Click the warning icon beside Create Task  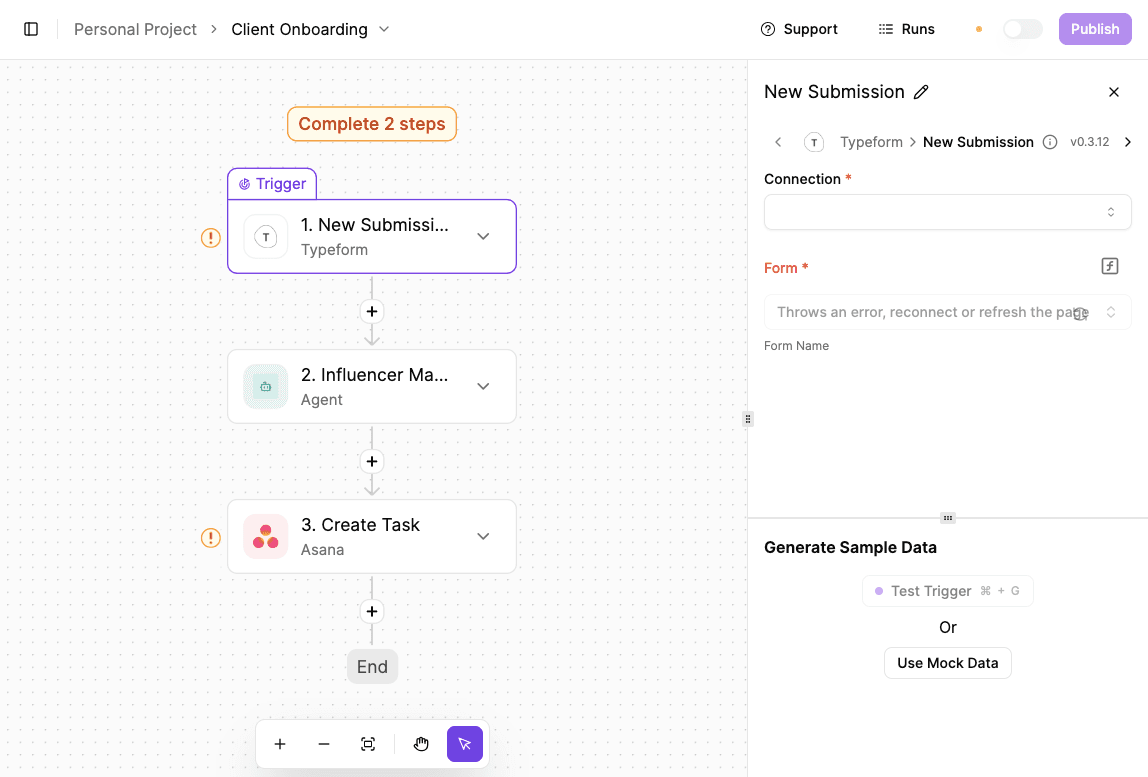211,537
